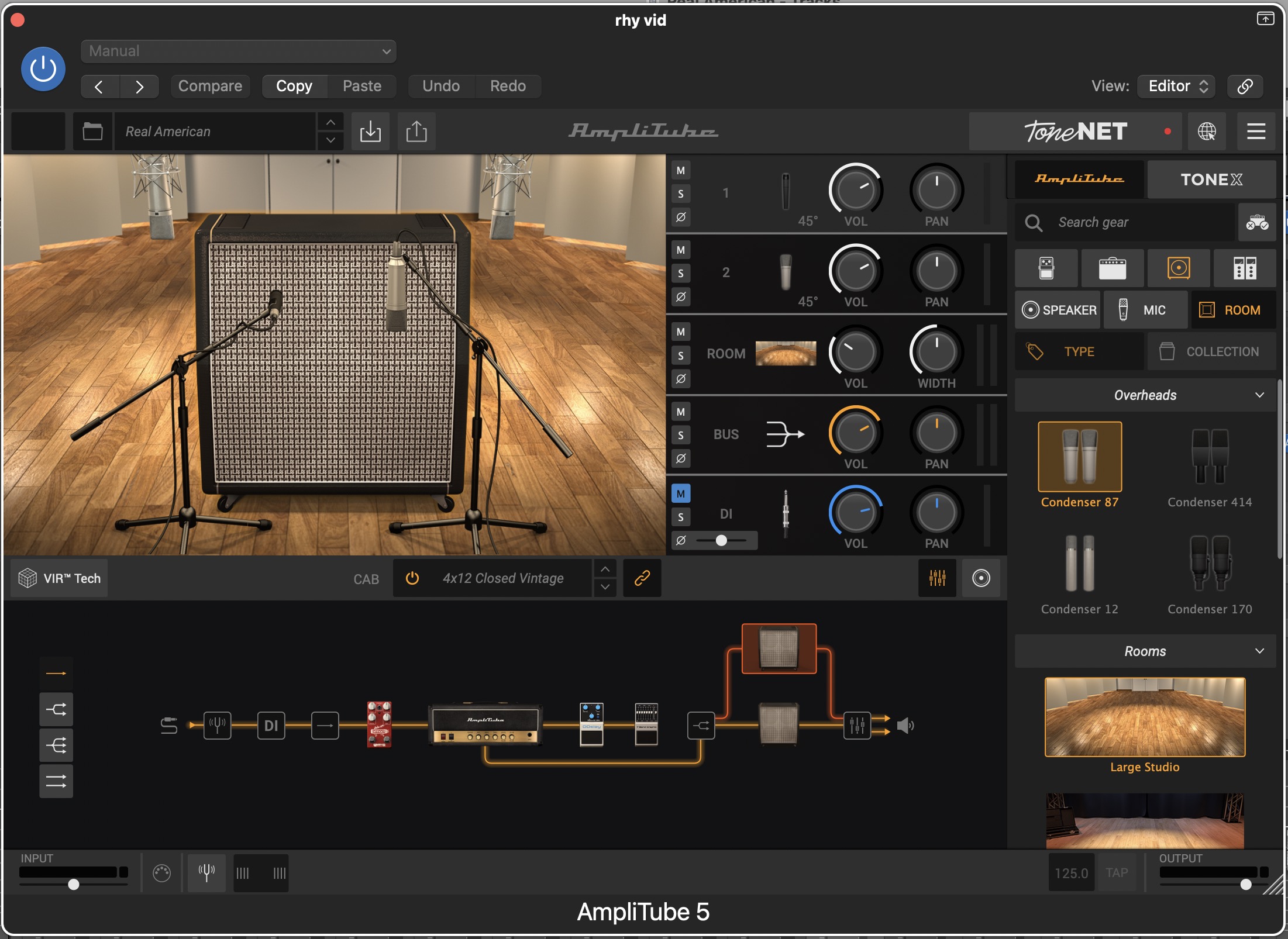The height and width of the screenshot is (939, 1288).
Task: Click the mixer icon at chain output
Action: tap(857, 726)
